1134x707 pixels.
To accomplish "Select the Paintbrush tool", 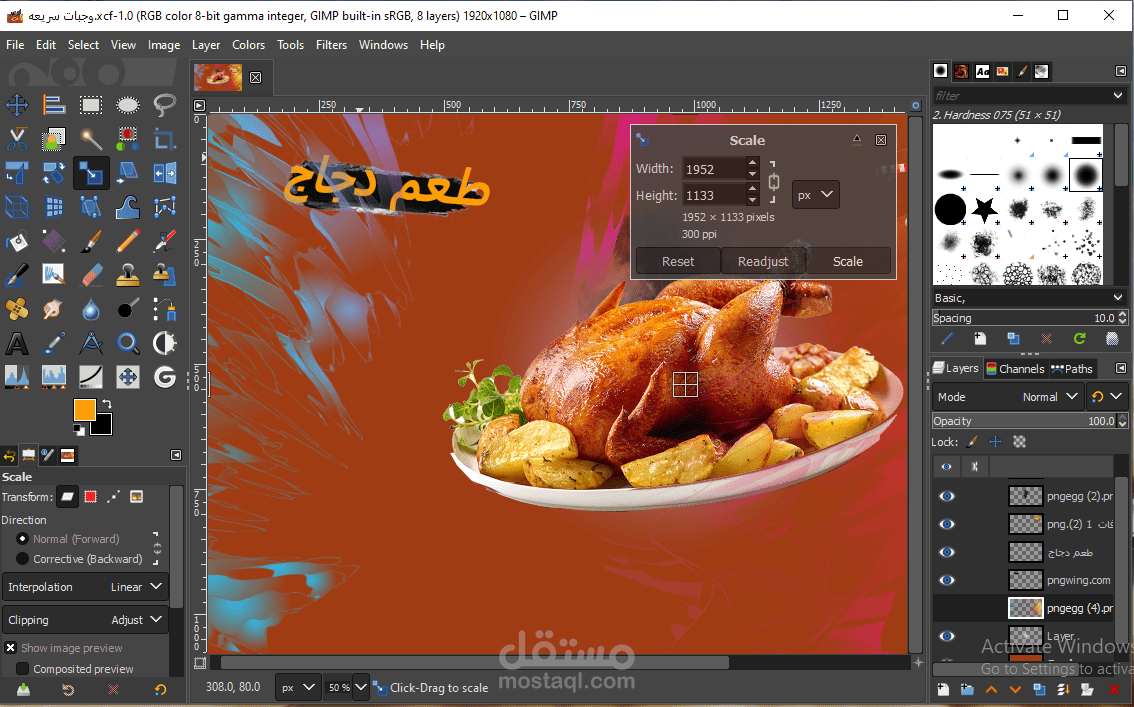I will pyautogui.click(x=91, y=241).
